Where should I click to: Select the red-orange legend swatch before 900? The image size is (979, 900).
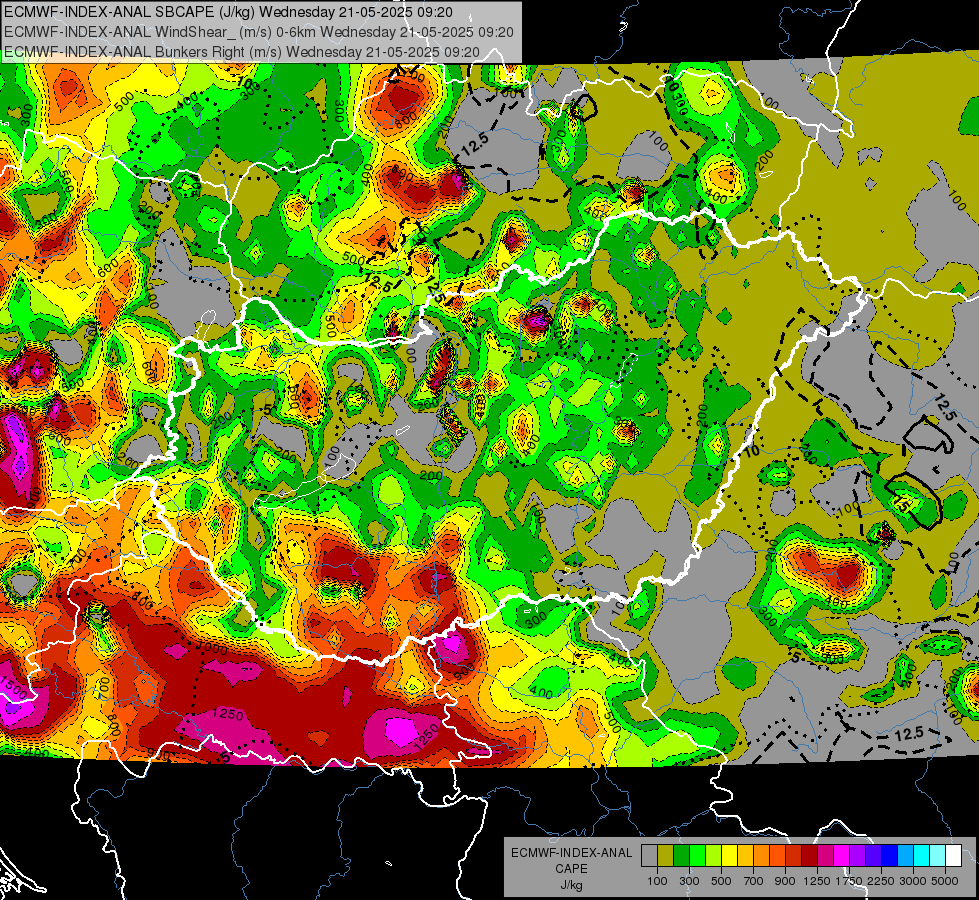pos(777,856)
